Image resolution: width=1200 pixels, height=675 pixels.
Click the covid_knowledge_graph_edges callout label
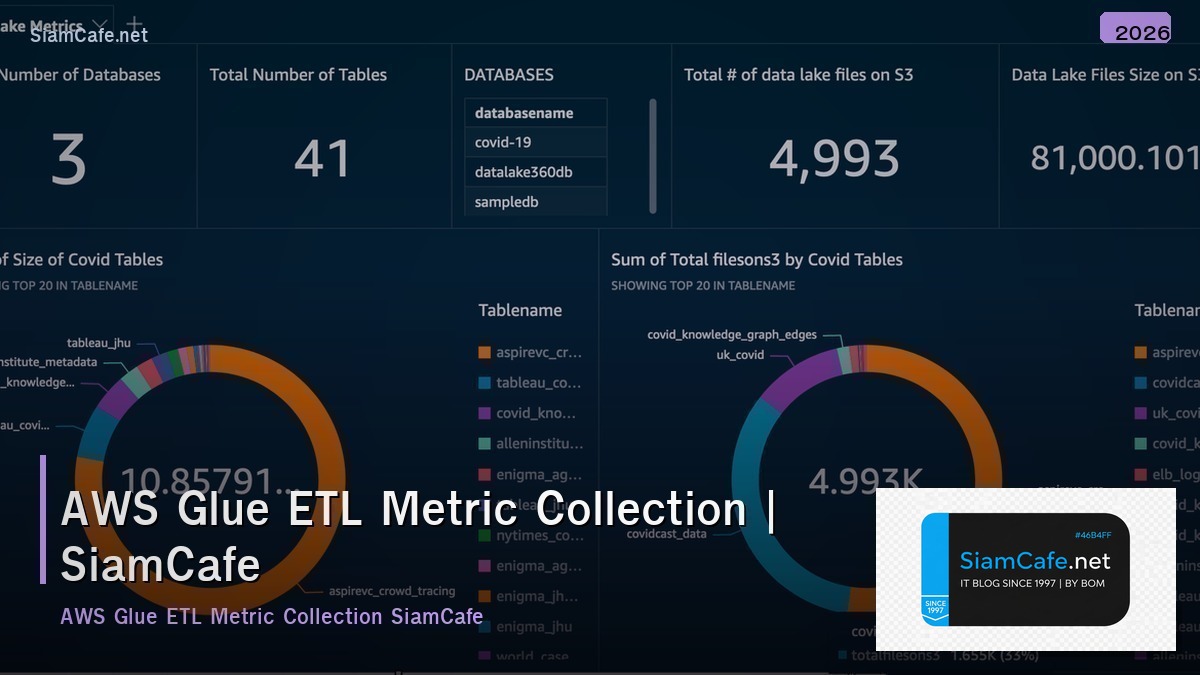click(x=732, y=335)
